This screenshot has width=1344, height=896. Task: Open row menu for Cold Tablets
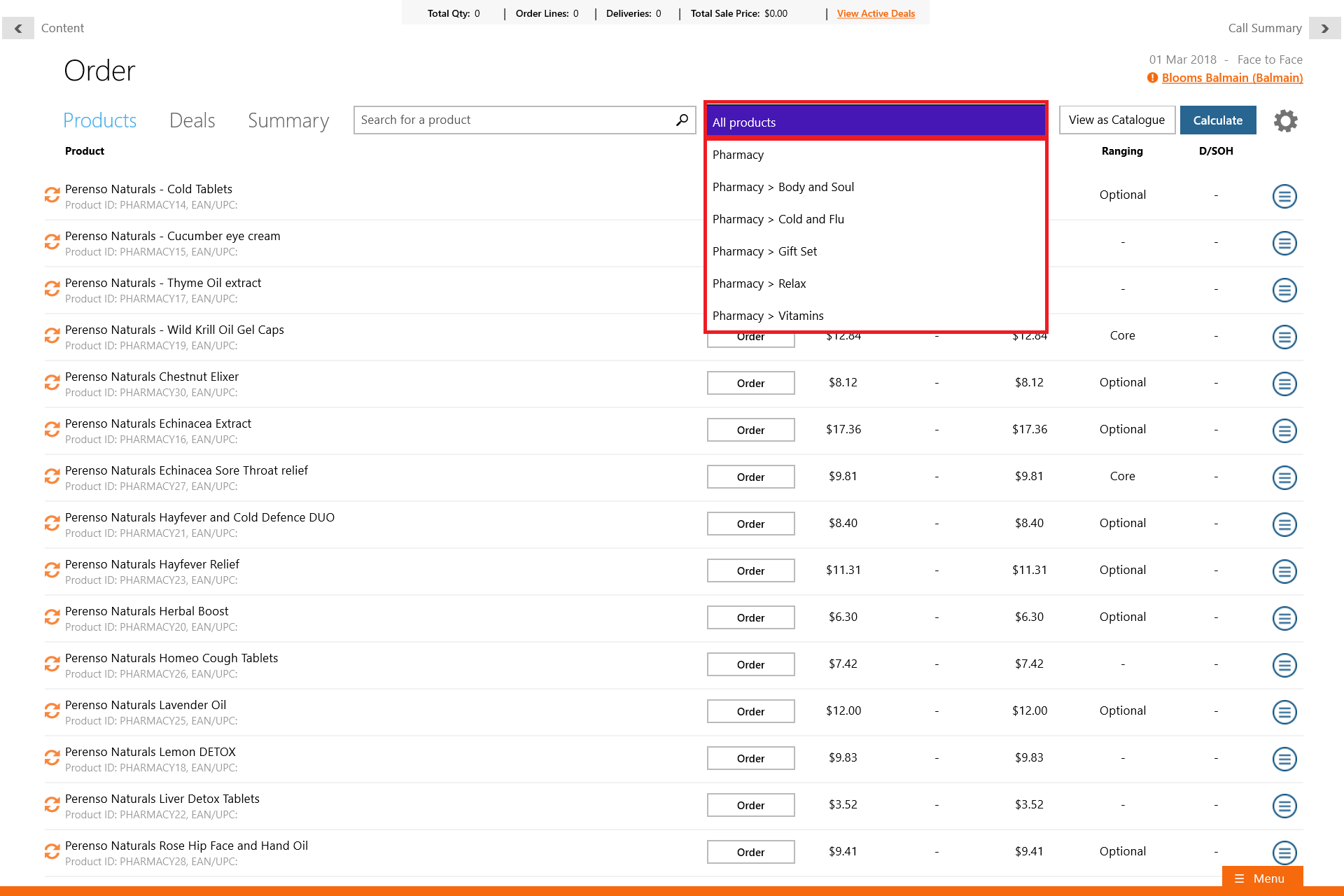1284,196
